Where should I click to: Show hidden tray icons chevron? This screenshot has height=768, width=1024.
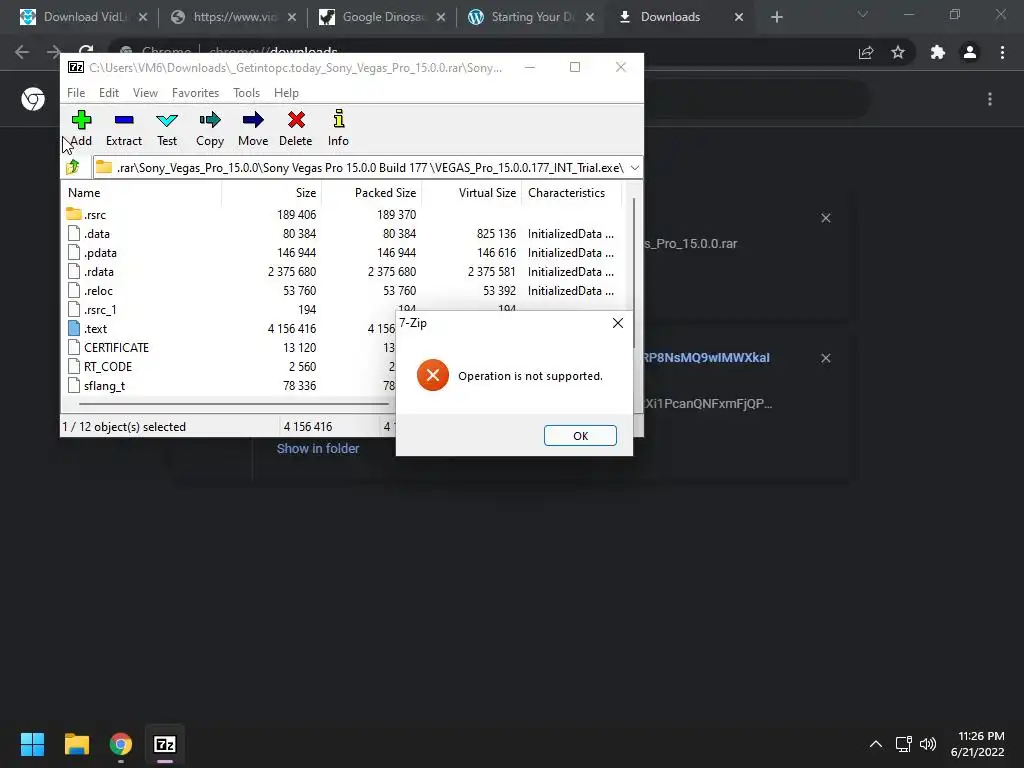click(x=876, y=744)
